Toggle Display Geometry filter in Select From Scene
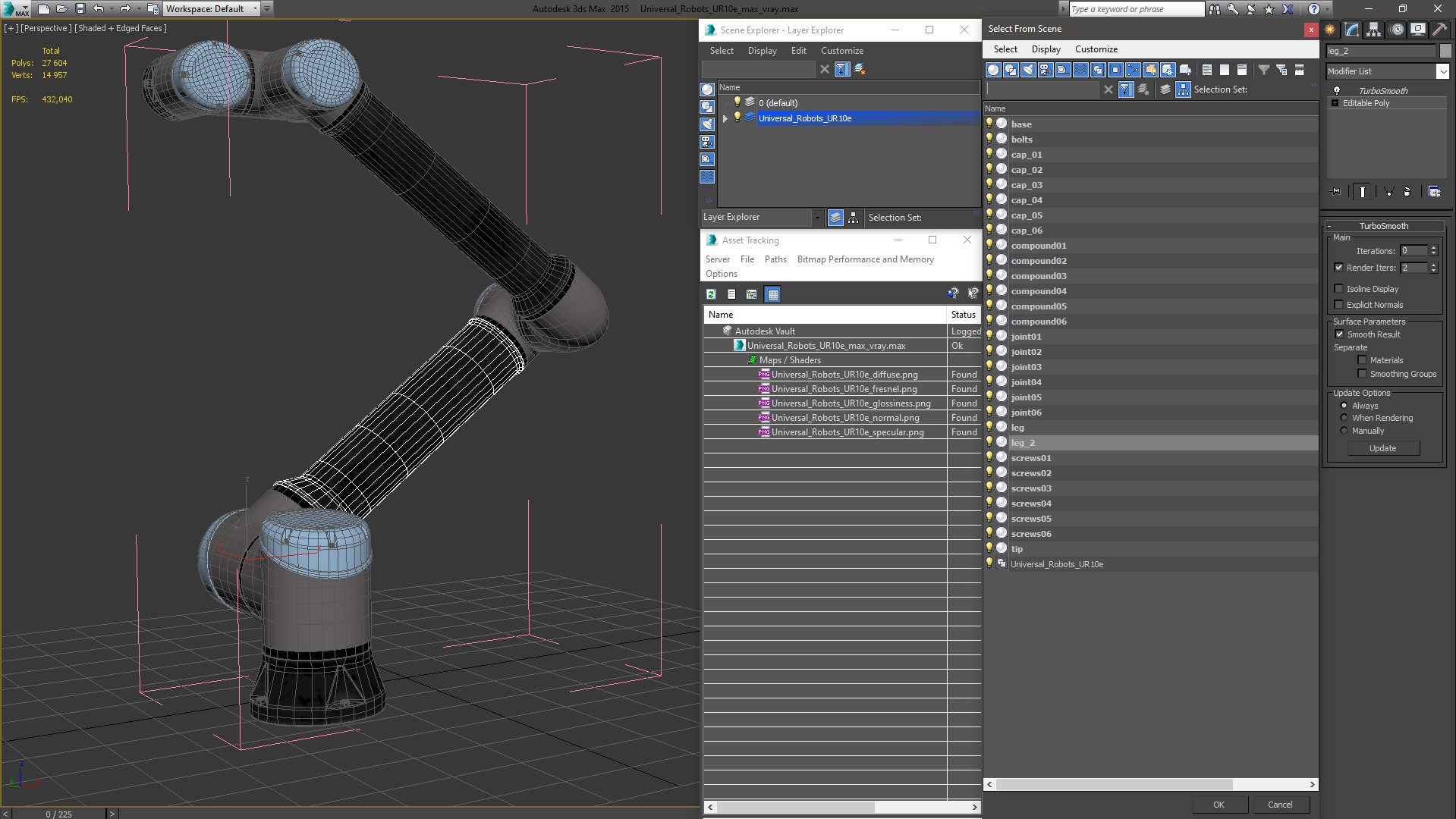This screenshot has width=1456, height=819. [993, 70]
